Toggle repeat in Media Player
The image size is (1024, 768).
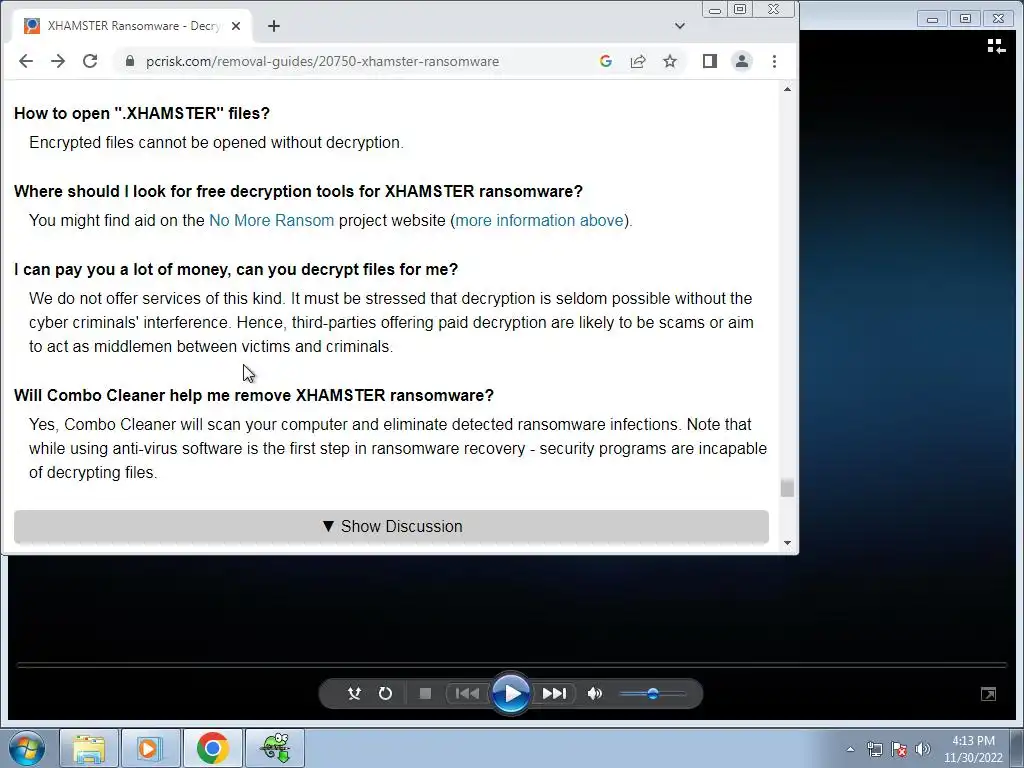(385, 694)
